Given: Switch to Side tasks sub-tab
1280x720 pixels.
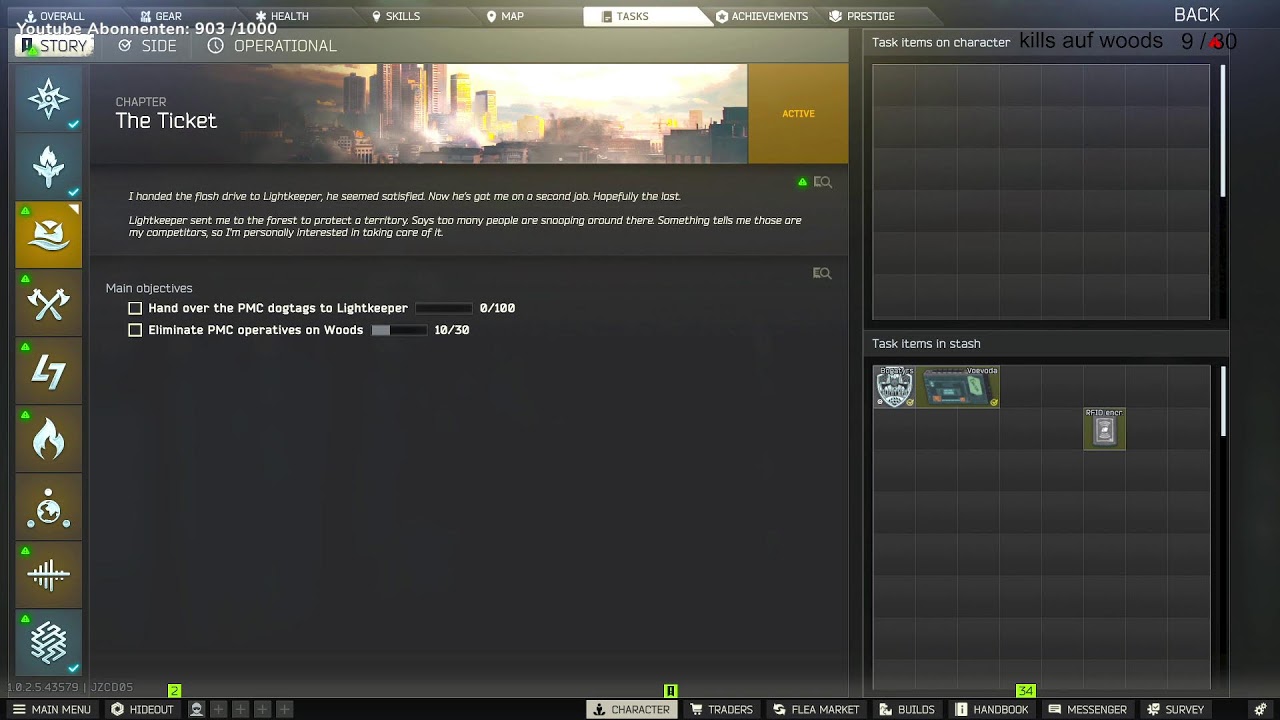Looking at the screenshot, I should pos(147,46).
